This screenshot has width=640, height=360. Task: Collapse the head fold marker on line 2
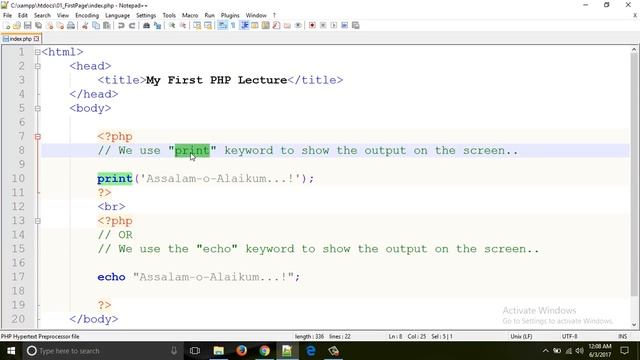coord(38,66)
